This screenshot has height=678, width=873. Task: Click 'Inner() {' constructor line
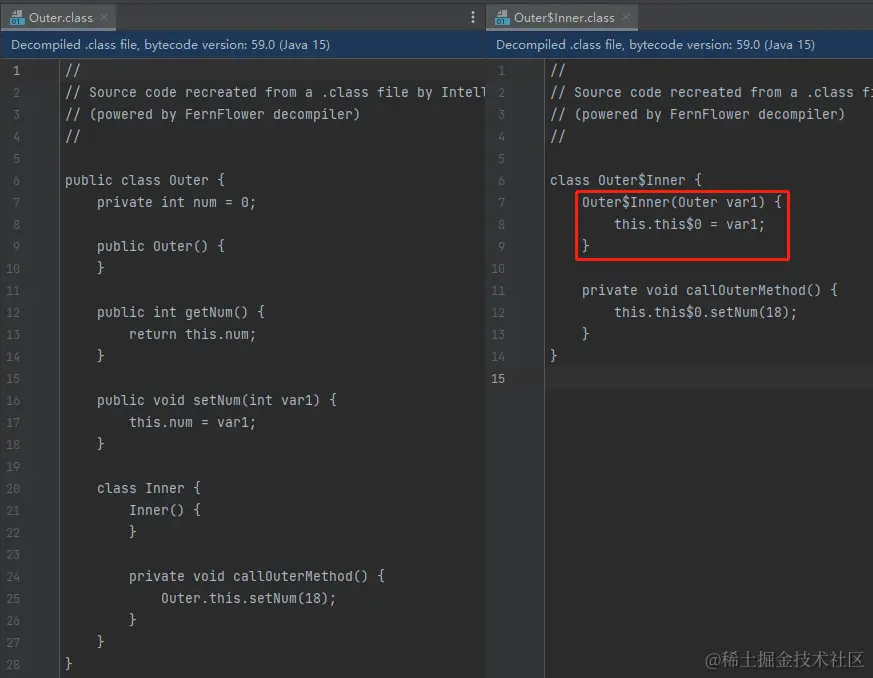tap(165, 510)
